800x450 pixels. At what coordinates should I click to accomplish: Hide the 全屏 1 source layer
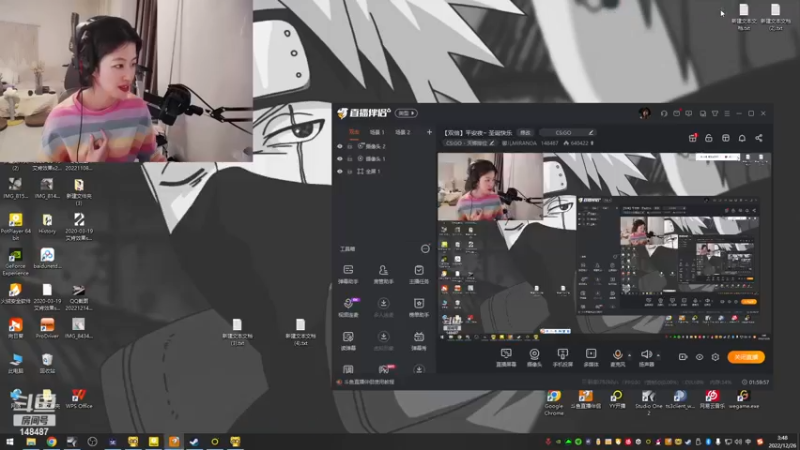coord(340,171)
